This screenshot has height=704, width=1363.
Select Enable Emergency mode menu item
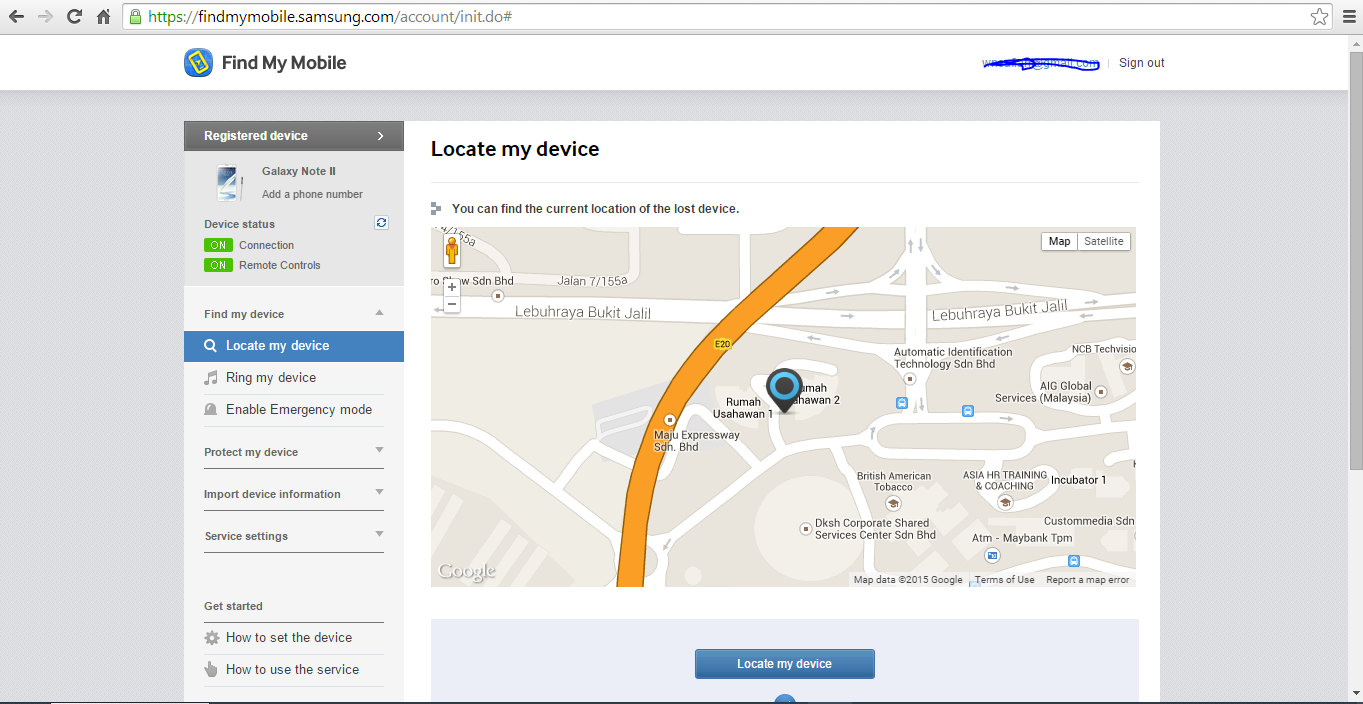click(294, 410)
